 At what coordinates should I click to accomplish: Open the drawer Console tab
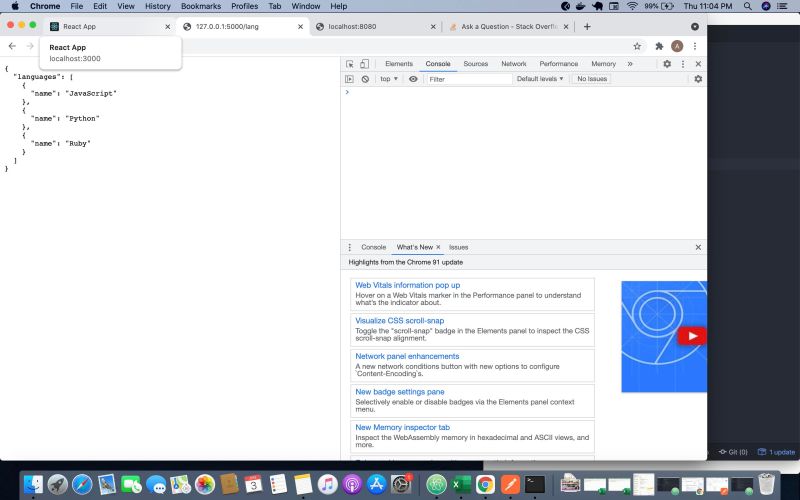coord(373,247)
